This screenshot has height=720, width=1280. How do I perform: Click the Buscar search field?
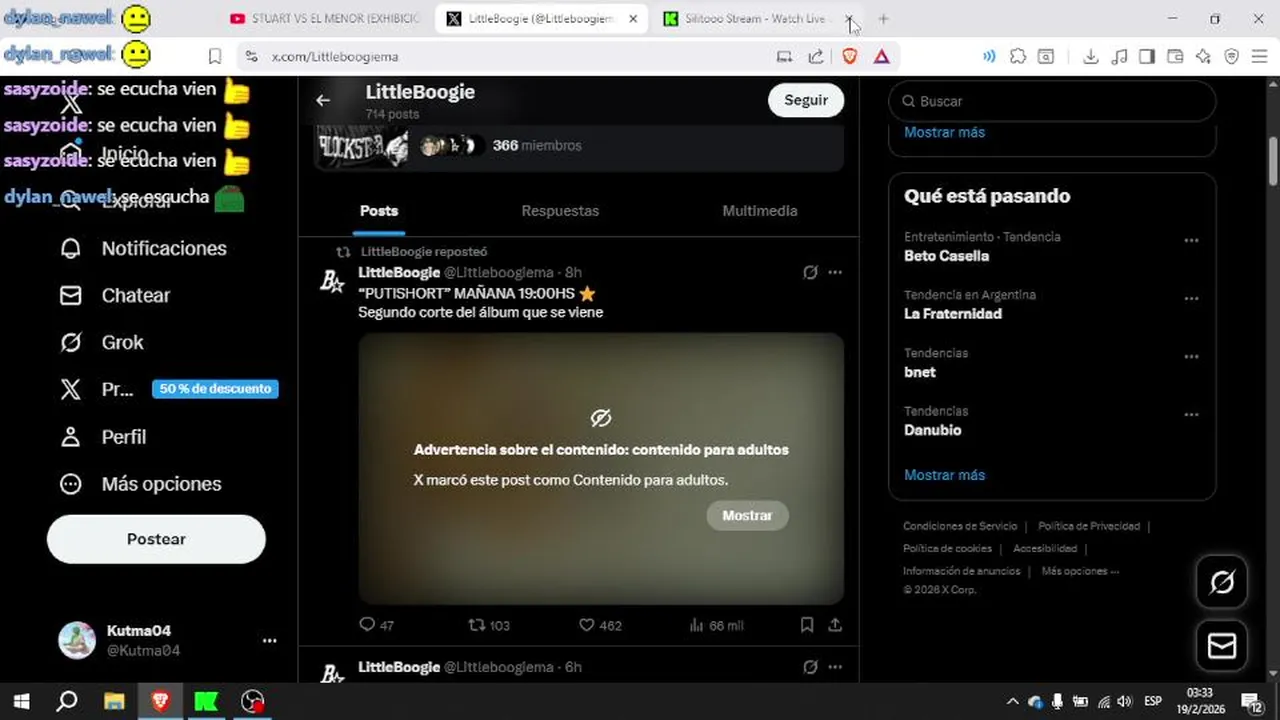click(1052, 101)
